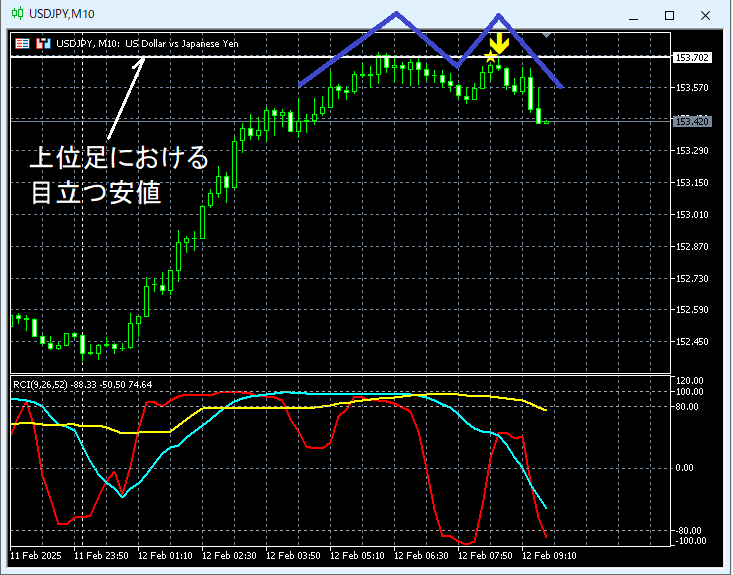Close the USDJPY,M10 chart window
Screen dimensions: 733x575
pyautogui.click(x=705, y=15)
